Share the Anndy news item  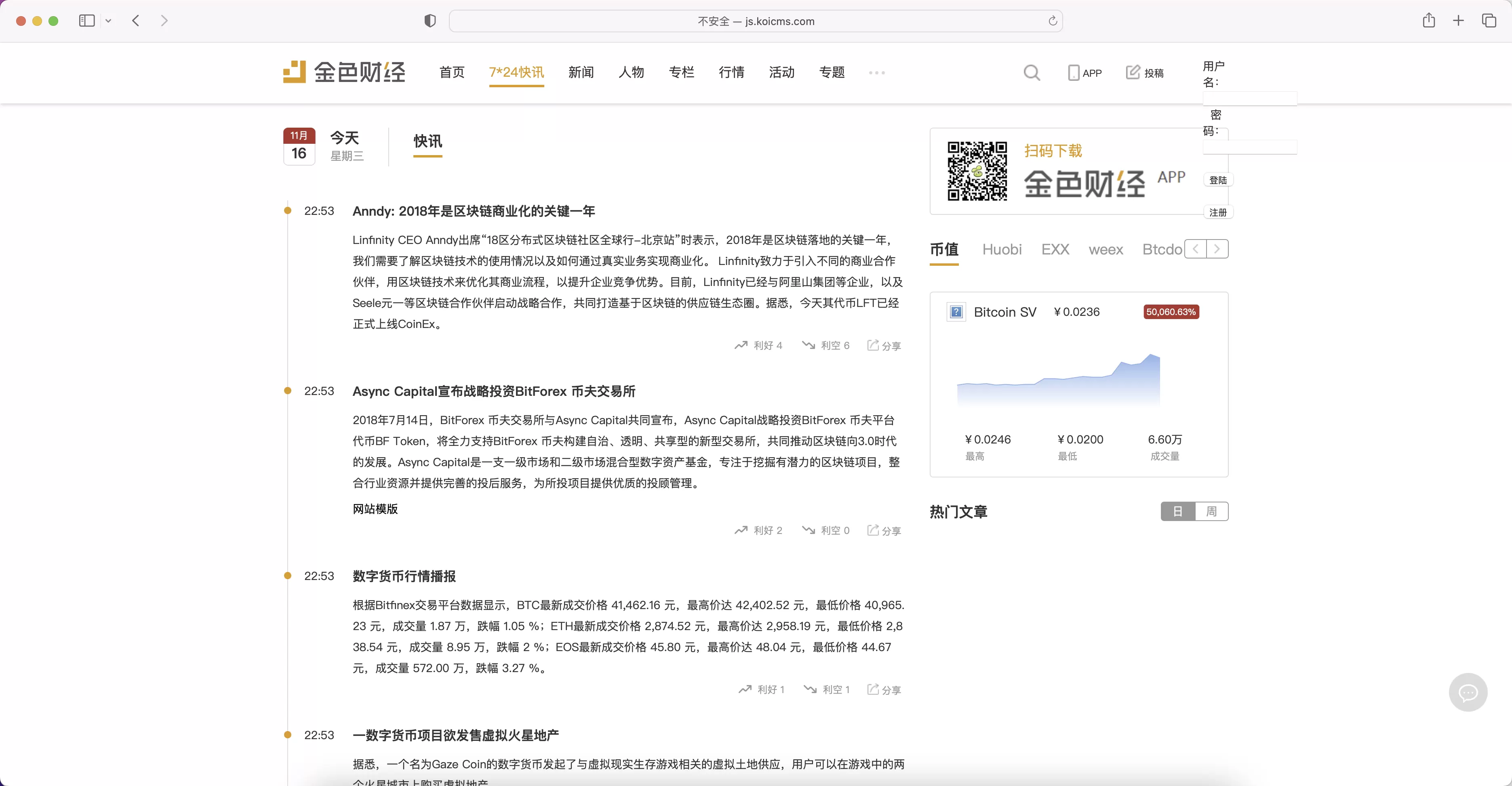(884, 345)
